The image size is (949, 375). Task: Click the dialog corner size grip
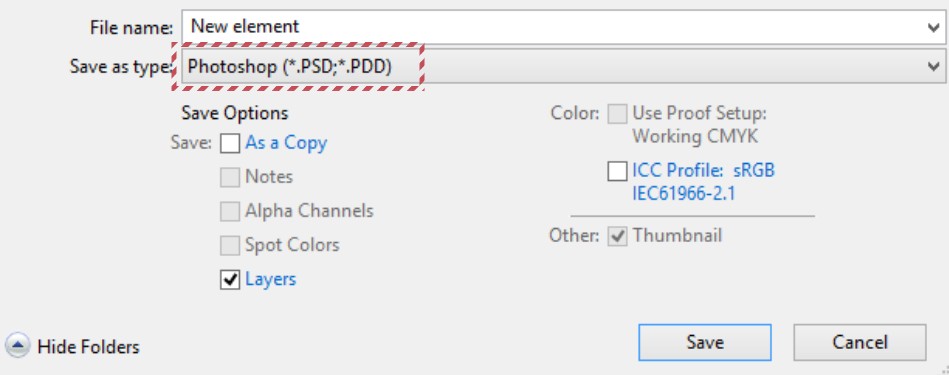pos(943,369)
